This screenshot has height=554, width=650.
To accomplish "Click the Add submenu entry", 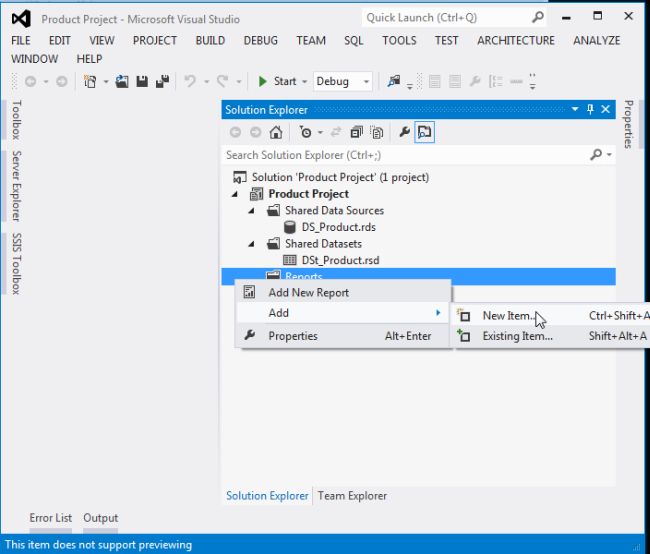I will (x=343, y=313).
